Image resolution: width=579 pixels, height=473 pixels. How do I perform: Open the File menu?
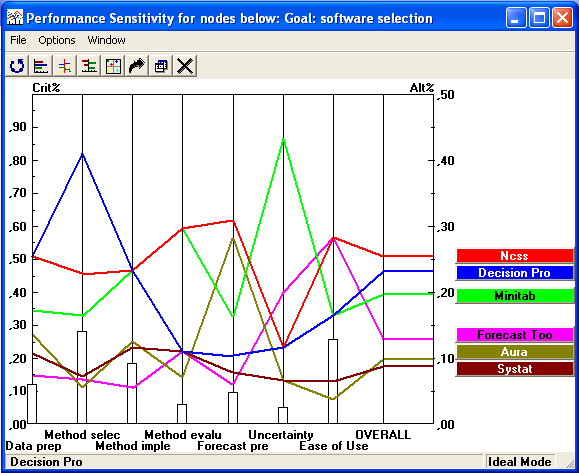18,40
